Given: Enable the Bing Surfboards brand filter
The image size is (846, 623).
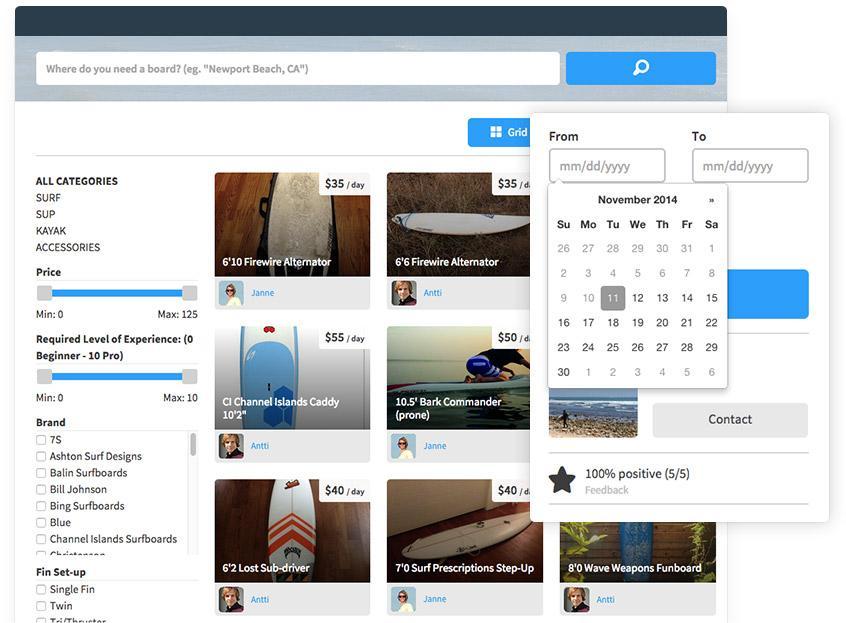Looking at the screenshot, I should pyautogui.click(x=41, y=506).
